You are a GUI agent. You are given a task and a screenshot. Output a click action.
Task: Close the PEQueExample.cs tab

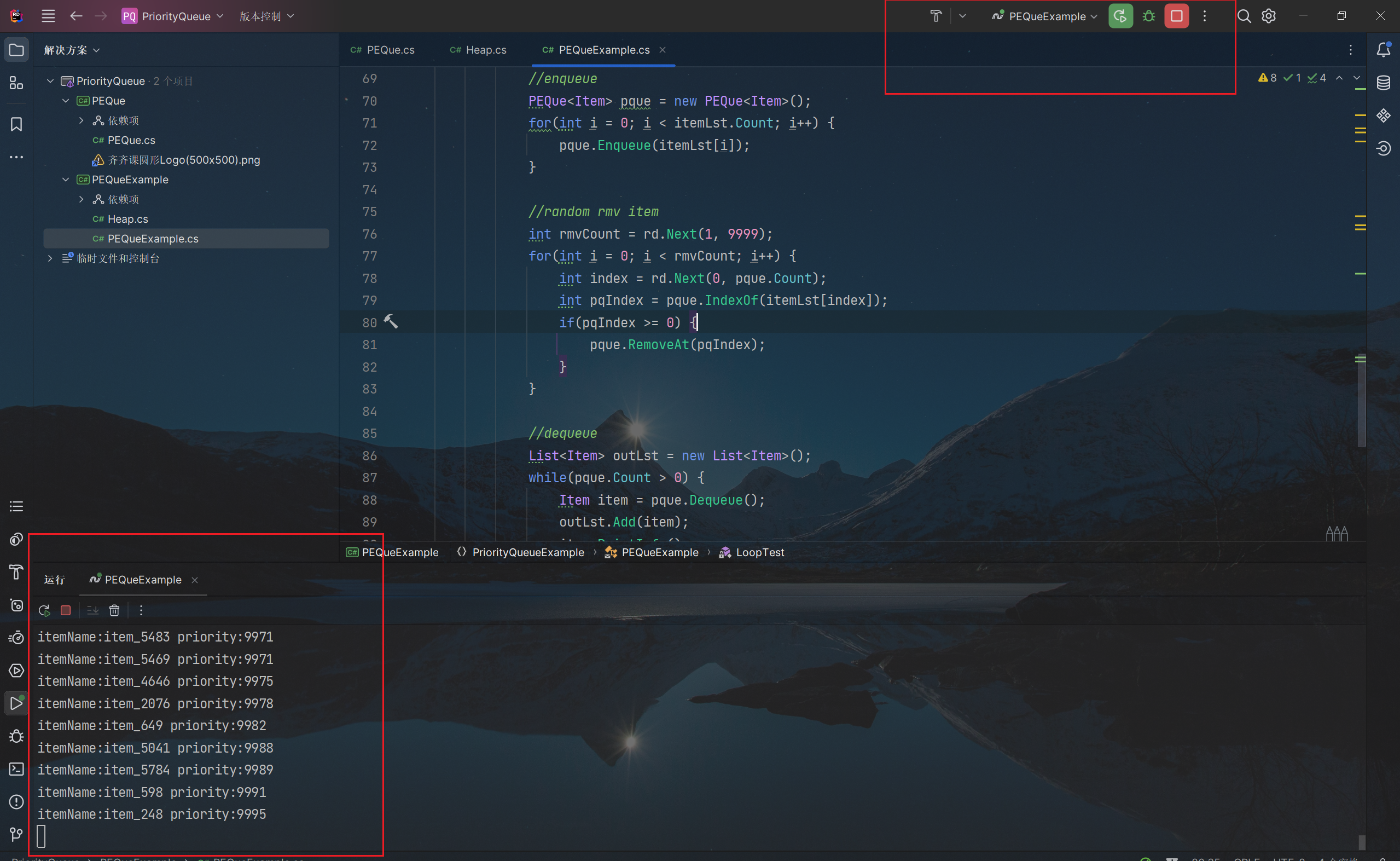[x=663, y=50]
